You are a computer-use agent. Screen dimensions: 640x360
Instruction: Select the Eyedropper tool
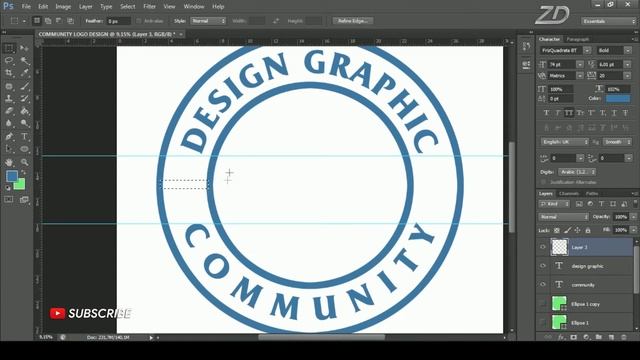pos(24,73)
